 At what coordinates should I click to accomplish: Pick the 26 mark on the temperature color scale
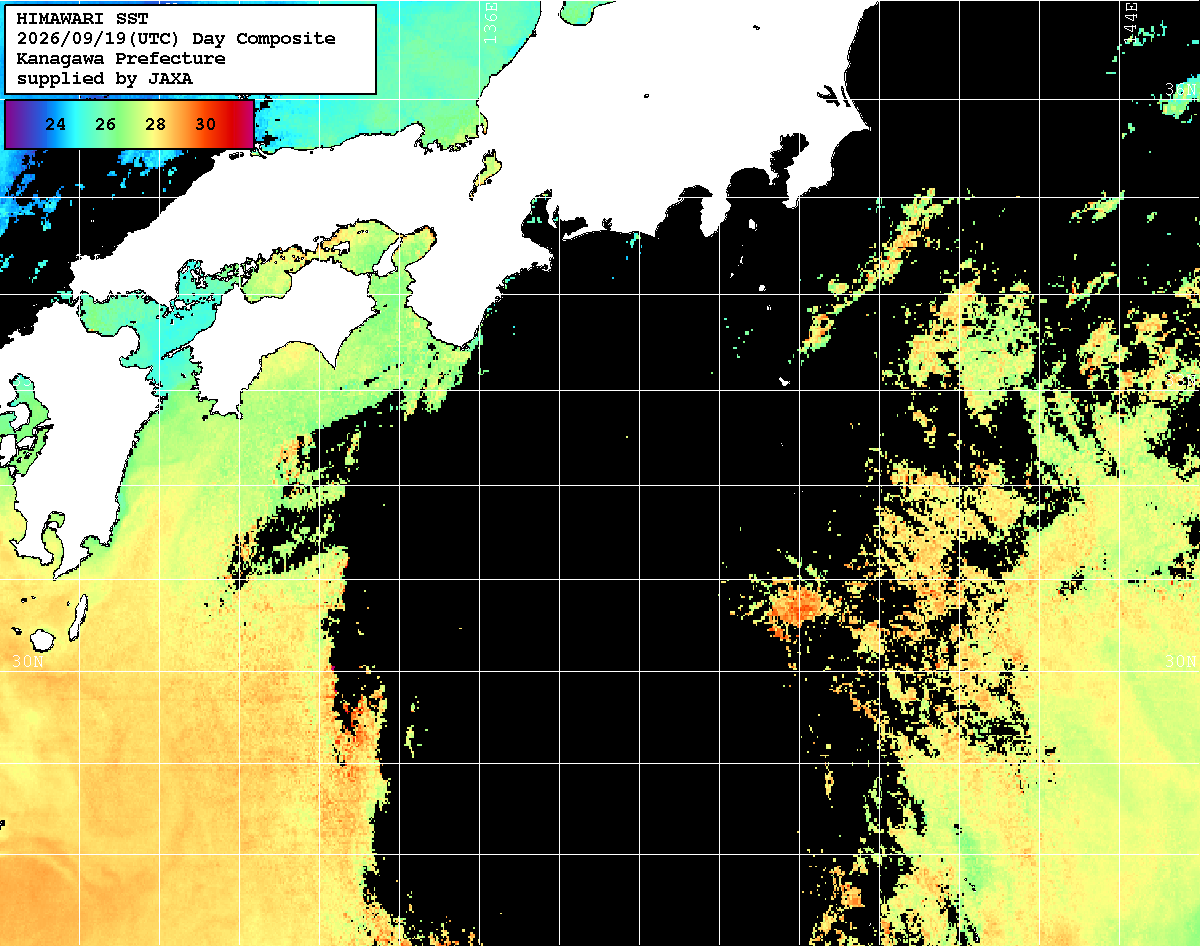[x=106, y=125]
